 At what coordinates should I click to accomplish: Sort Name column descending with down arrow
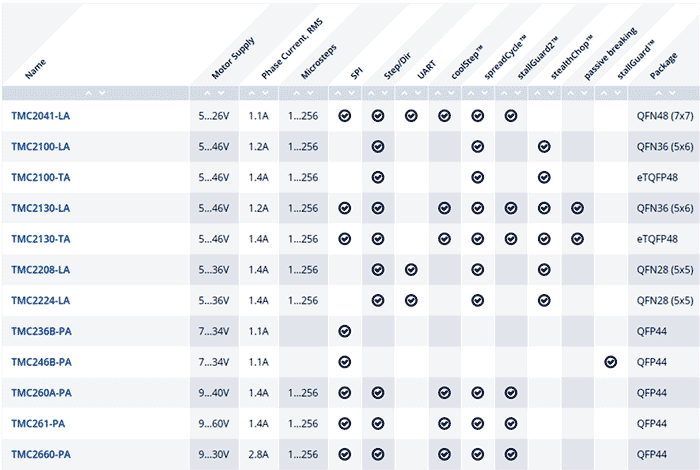[x=102, y=93]
